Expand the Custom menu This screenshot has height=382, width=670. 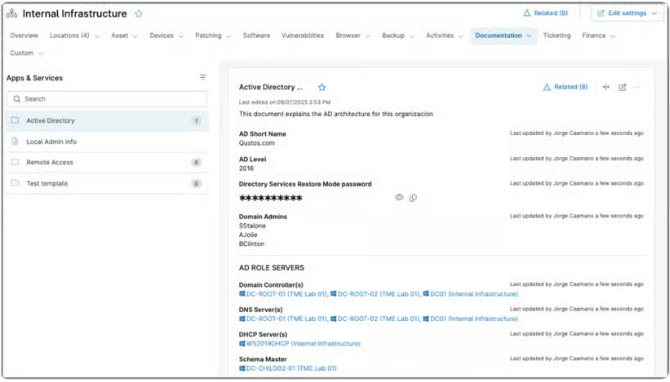click(x=41, y=53)
